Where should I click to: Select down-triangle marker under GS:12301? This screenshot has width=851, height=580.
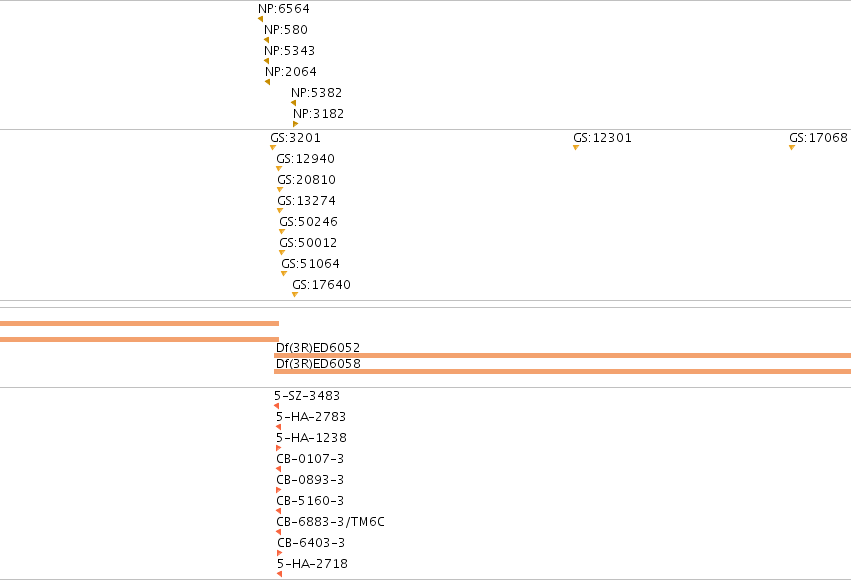[x=576, y=148]
